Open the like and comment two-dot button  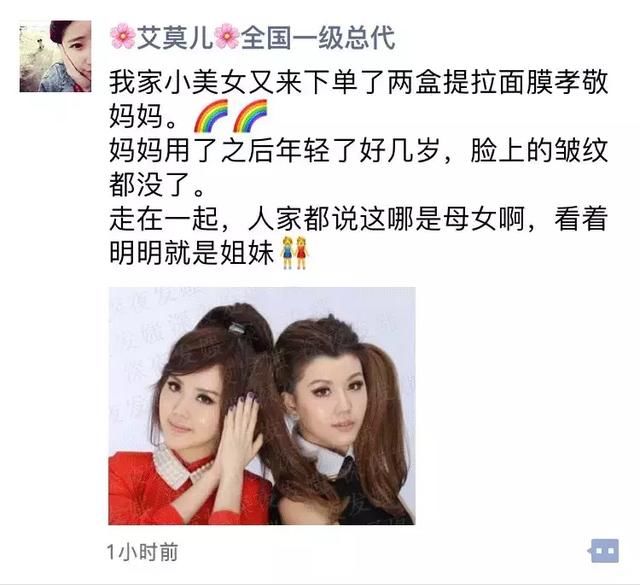click(605, 551)
